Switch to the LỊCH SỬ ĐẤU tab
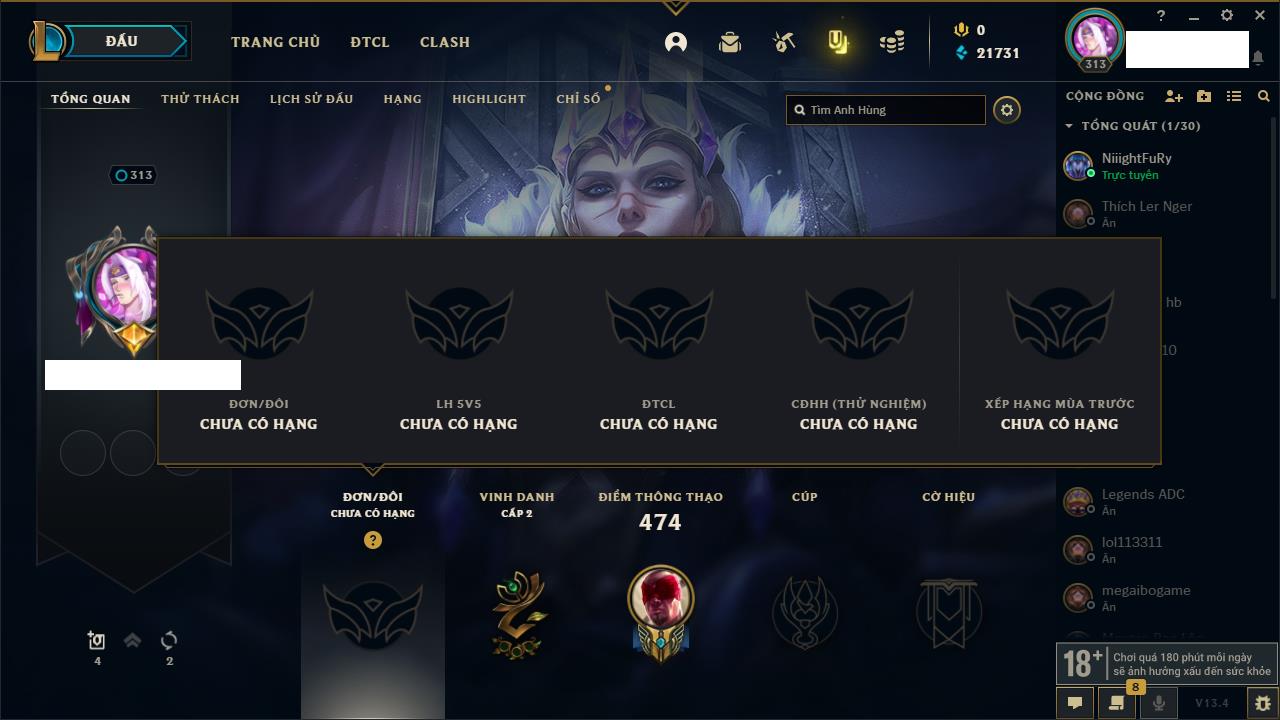Screen dimensions: 1280x720 [x=311, y=99]
